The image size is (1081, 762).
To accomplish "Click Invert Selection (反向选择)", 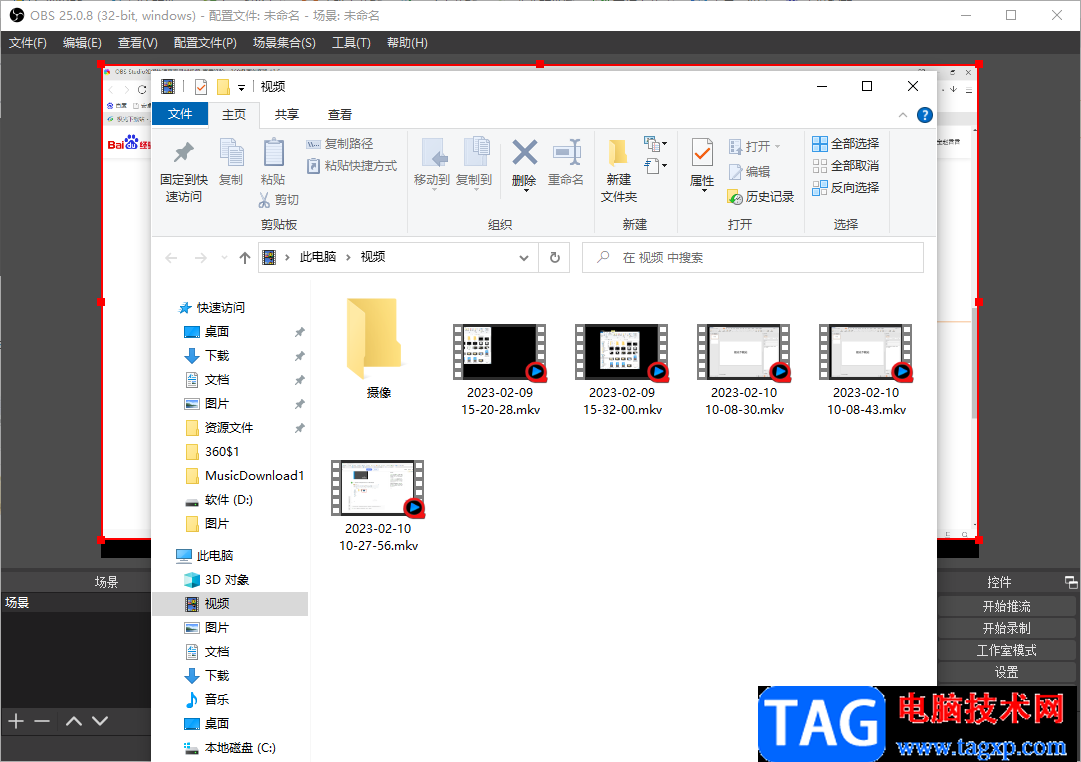I will click(x=845, y=188).
